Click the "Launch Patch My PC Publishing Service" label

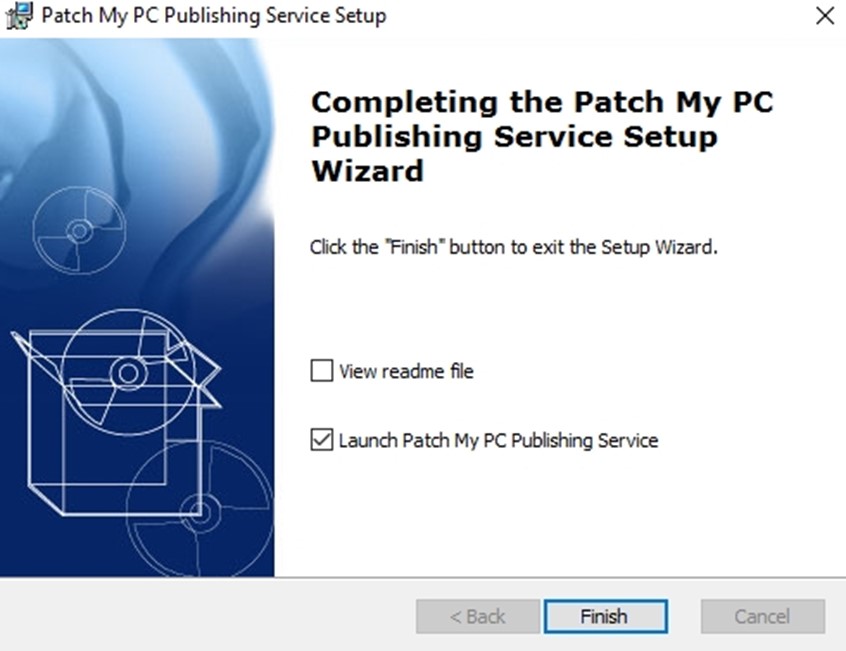pyautogui.click(x=499, y=440)
